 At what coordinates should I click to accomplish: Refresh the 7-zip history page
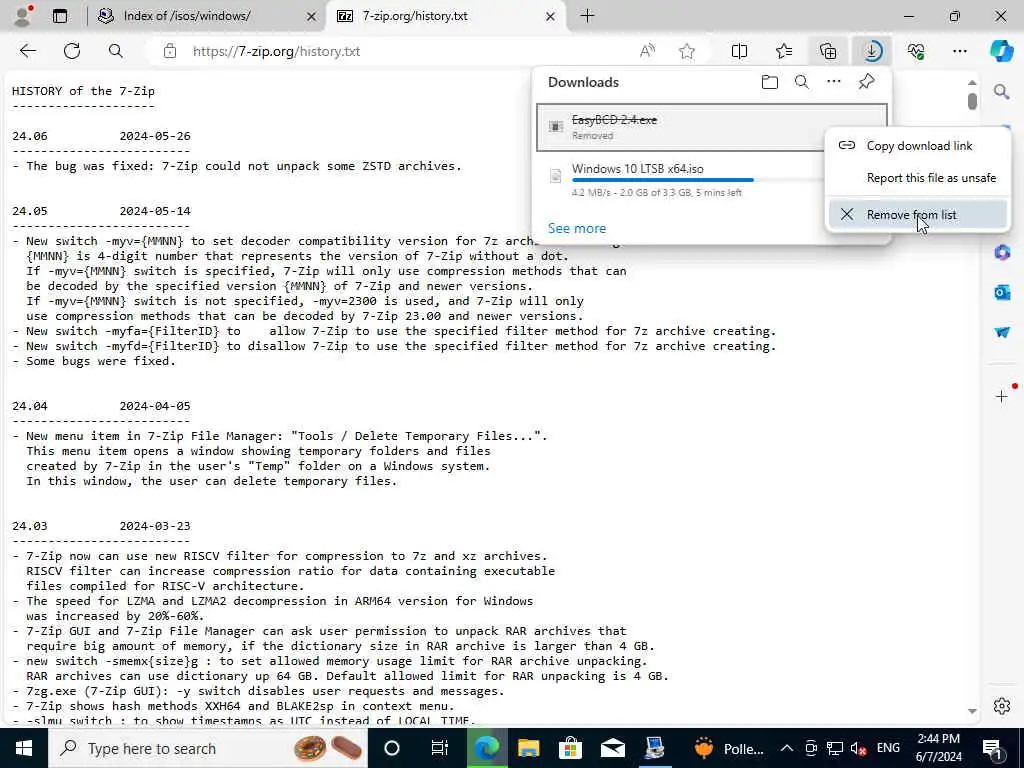coord(72,51)
